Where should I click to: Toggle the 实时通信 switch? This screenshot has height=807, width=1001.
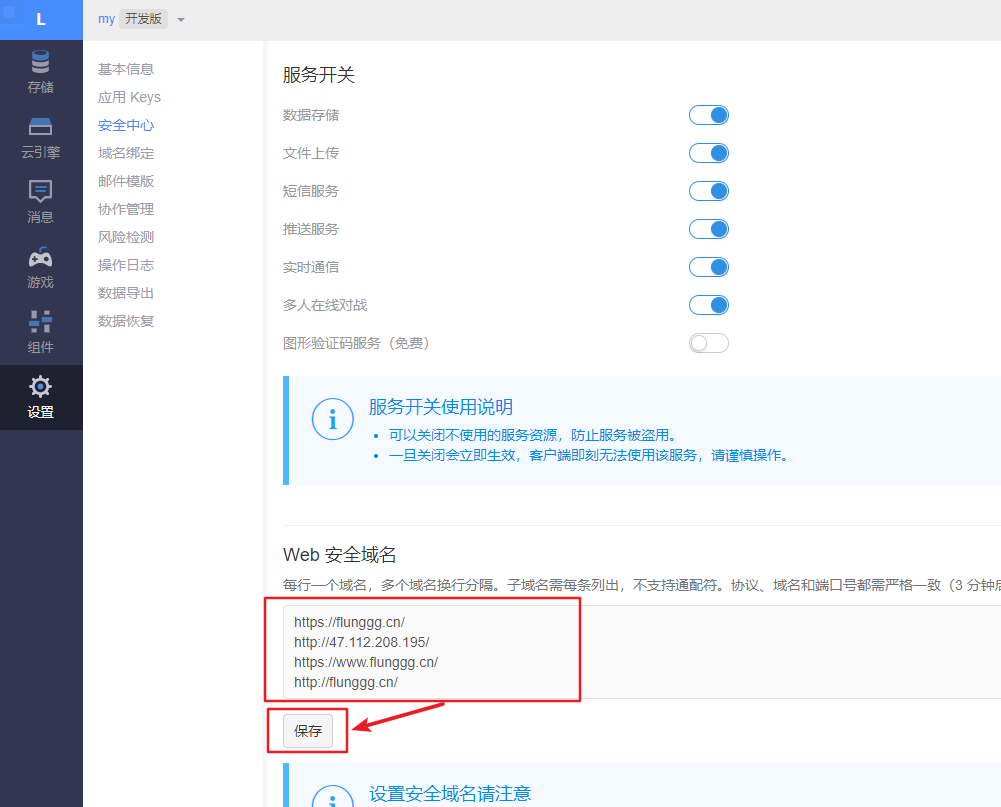coord(709,267)
